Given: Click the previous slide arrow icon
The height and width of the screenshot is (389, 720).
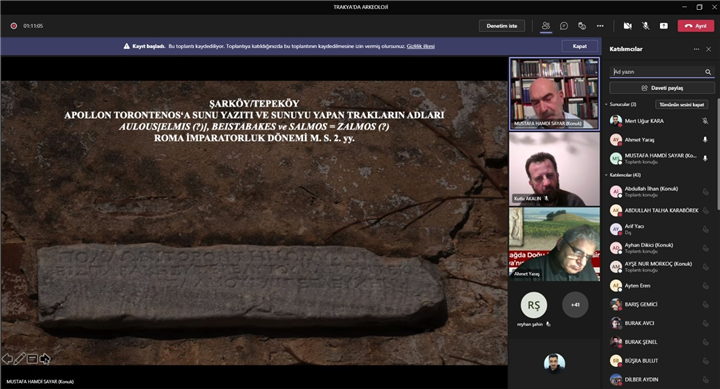Looking at the screenshot, I should 7,359.
